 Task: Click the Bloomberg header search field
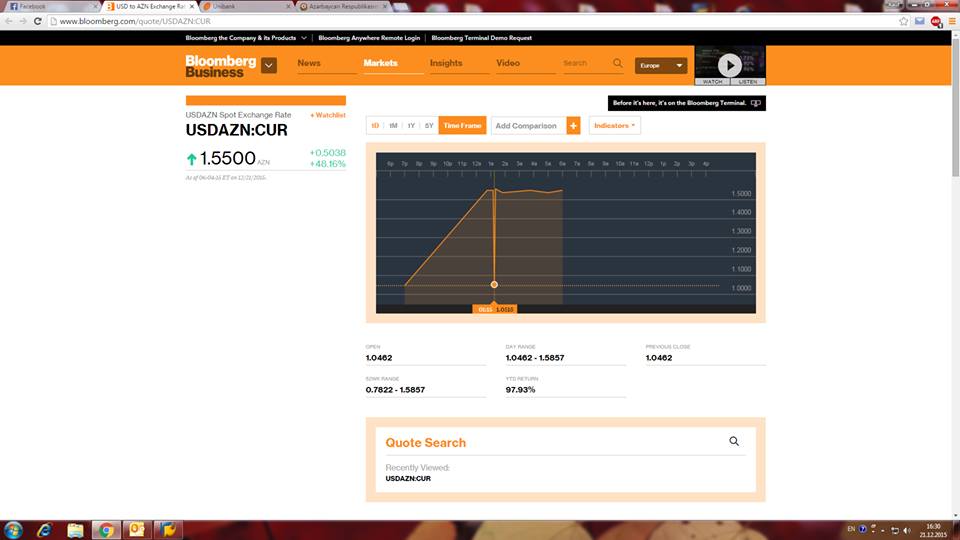(x=587, y=63)
